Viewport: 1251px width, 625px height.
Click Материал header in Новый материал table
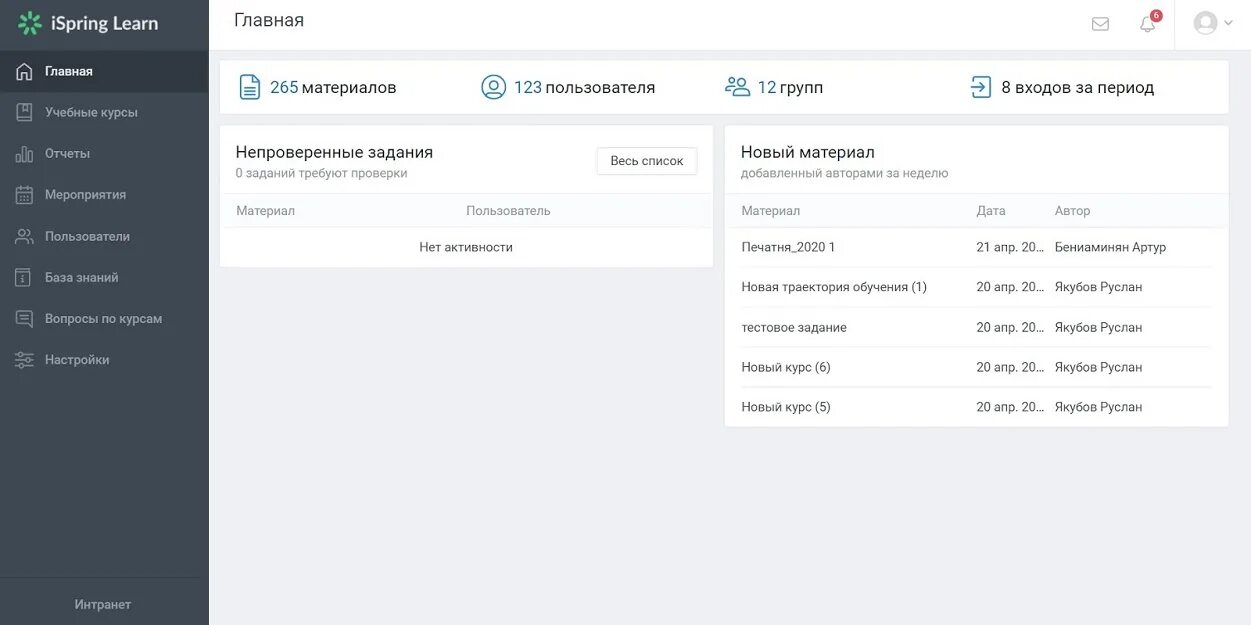(771, 211)
